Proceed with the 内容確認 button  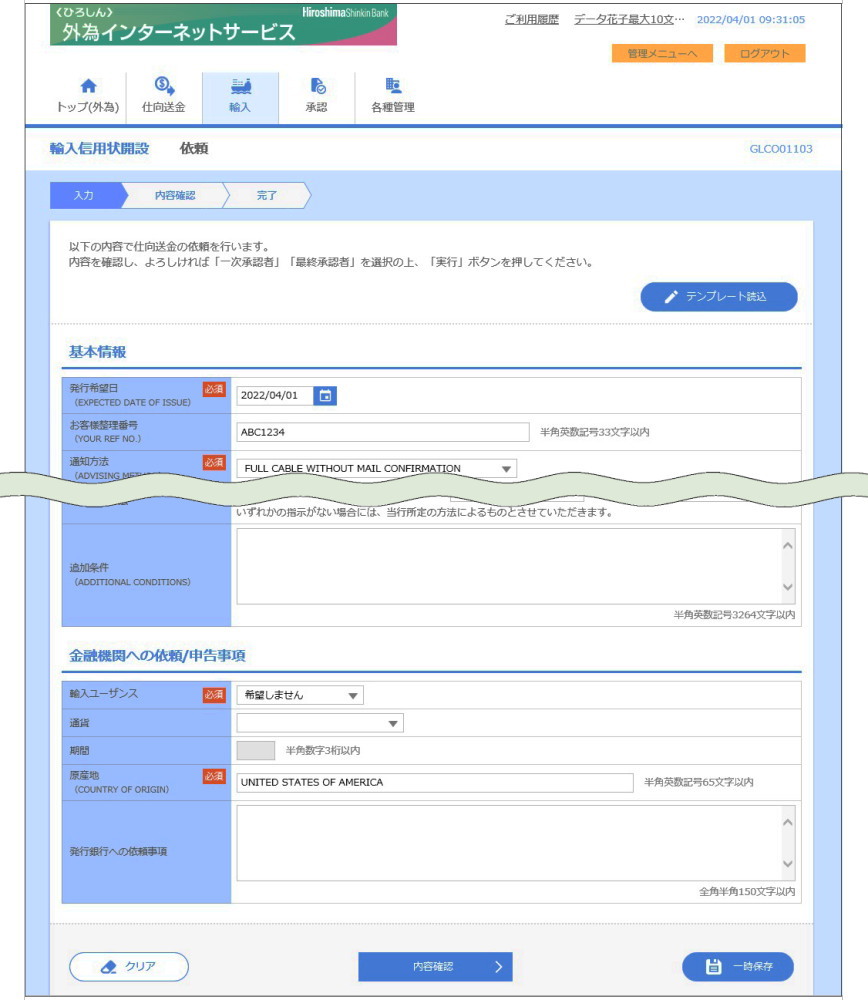[x=435, y=966]
